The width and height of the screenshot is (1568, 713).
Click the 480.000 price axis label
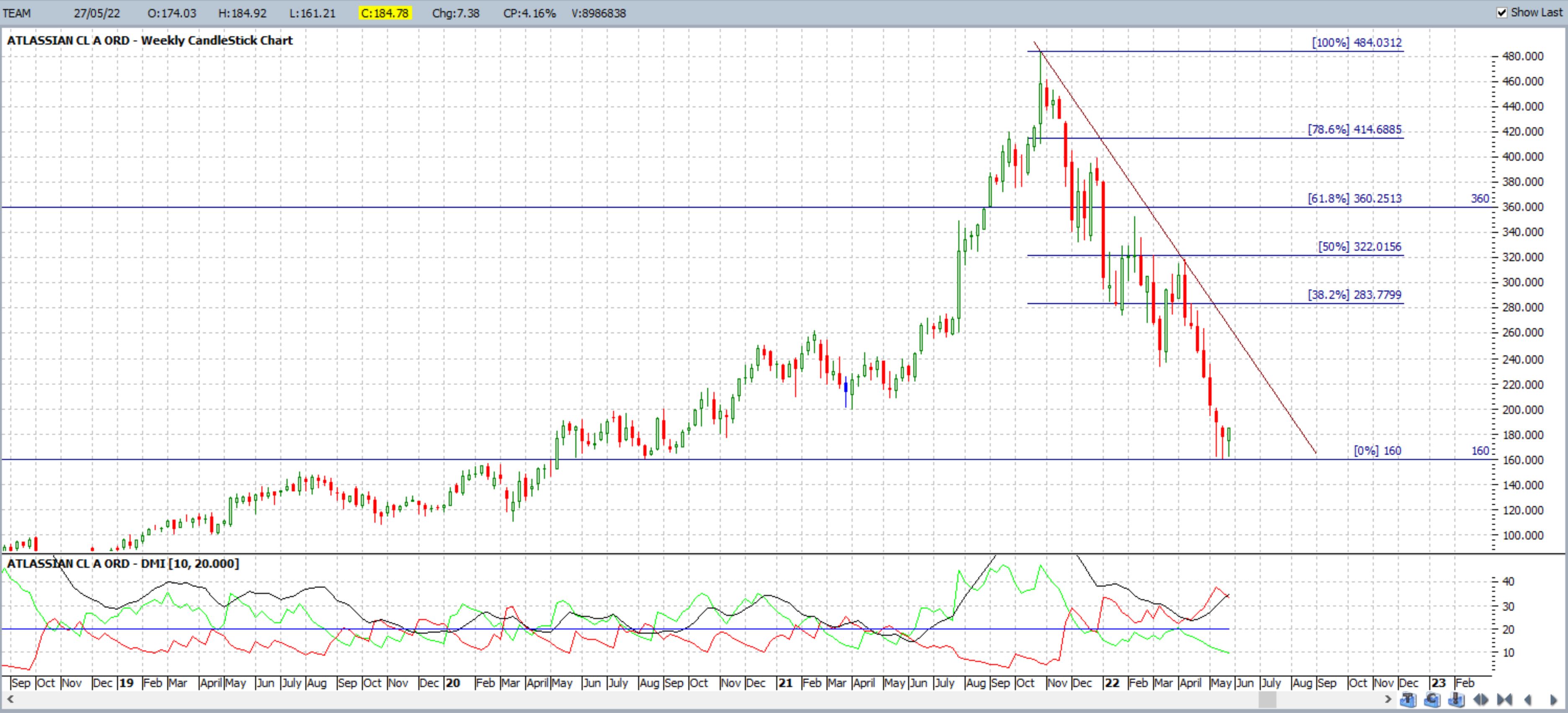[x=1523, y=56]
